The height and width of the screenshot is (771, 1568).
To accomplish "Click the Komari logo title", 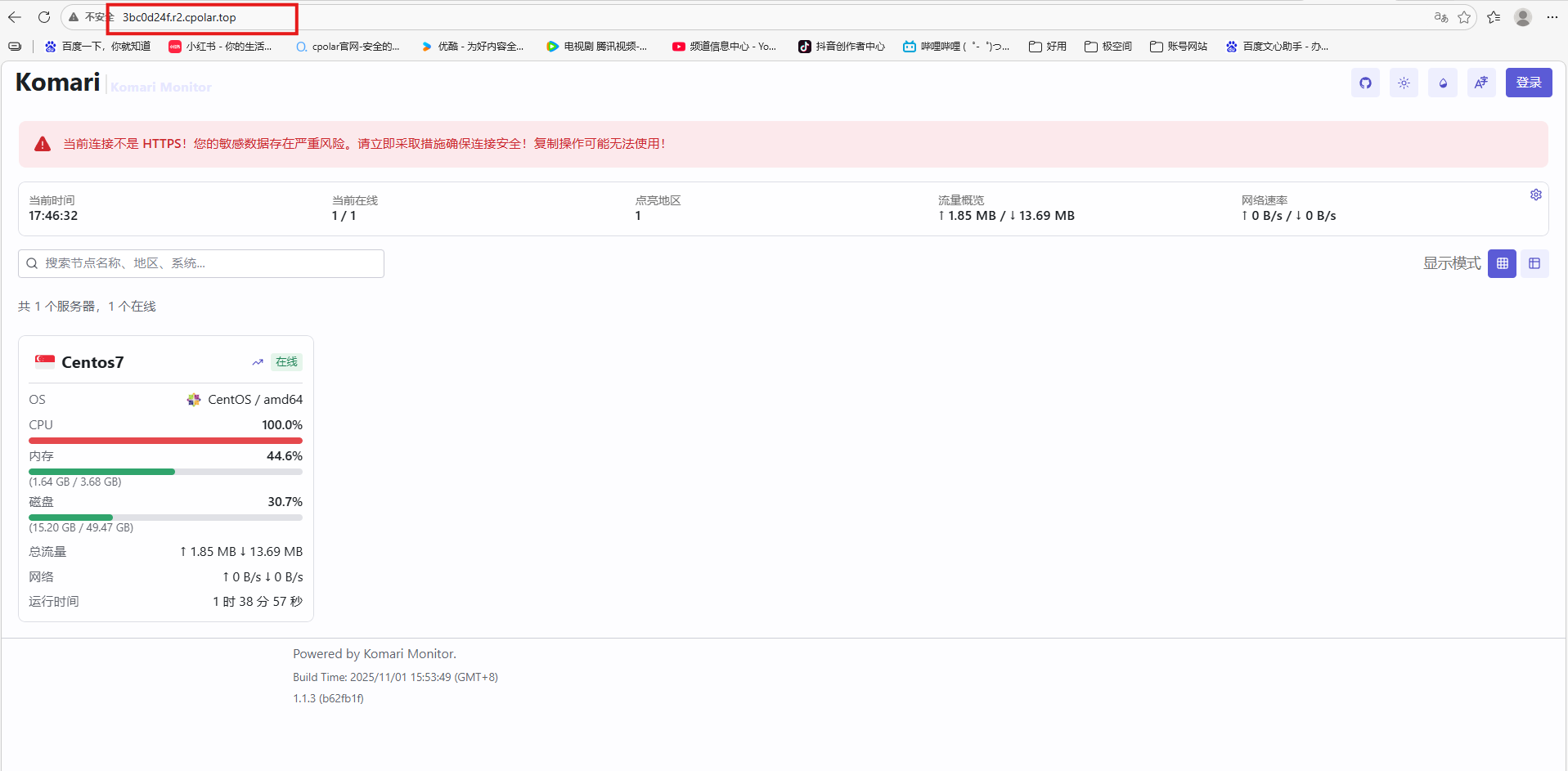I will point(57,83).
